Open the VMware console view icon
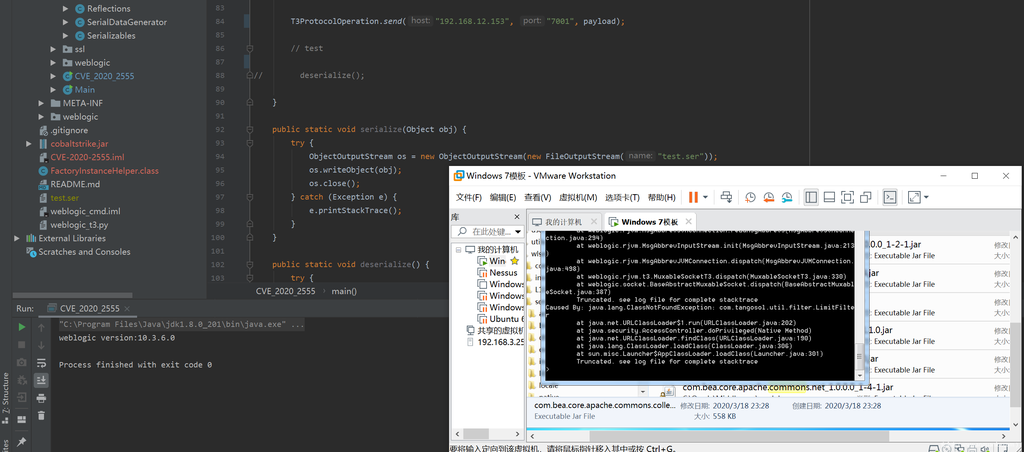The height and width of the screenshot is (452, 1024). (889, 198)
